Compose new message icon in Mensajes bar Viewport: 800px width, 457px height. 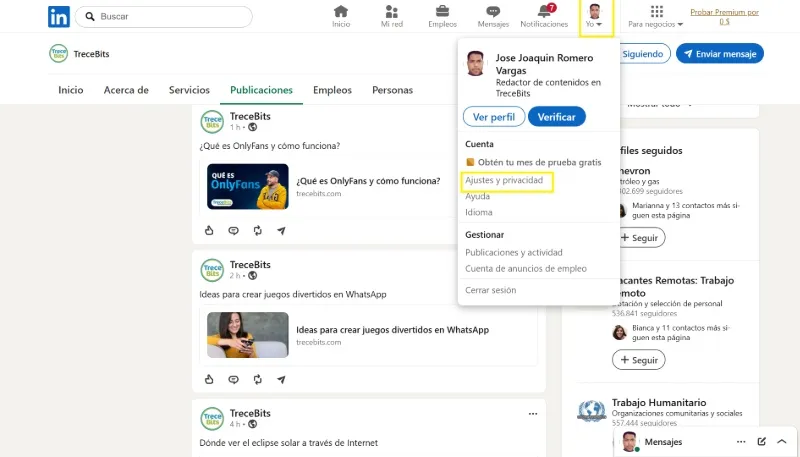click(x=762, y=442)
